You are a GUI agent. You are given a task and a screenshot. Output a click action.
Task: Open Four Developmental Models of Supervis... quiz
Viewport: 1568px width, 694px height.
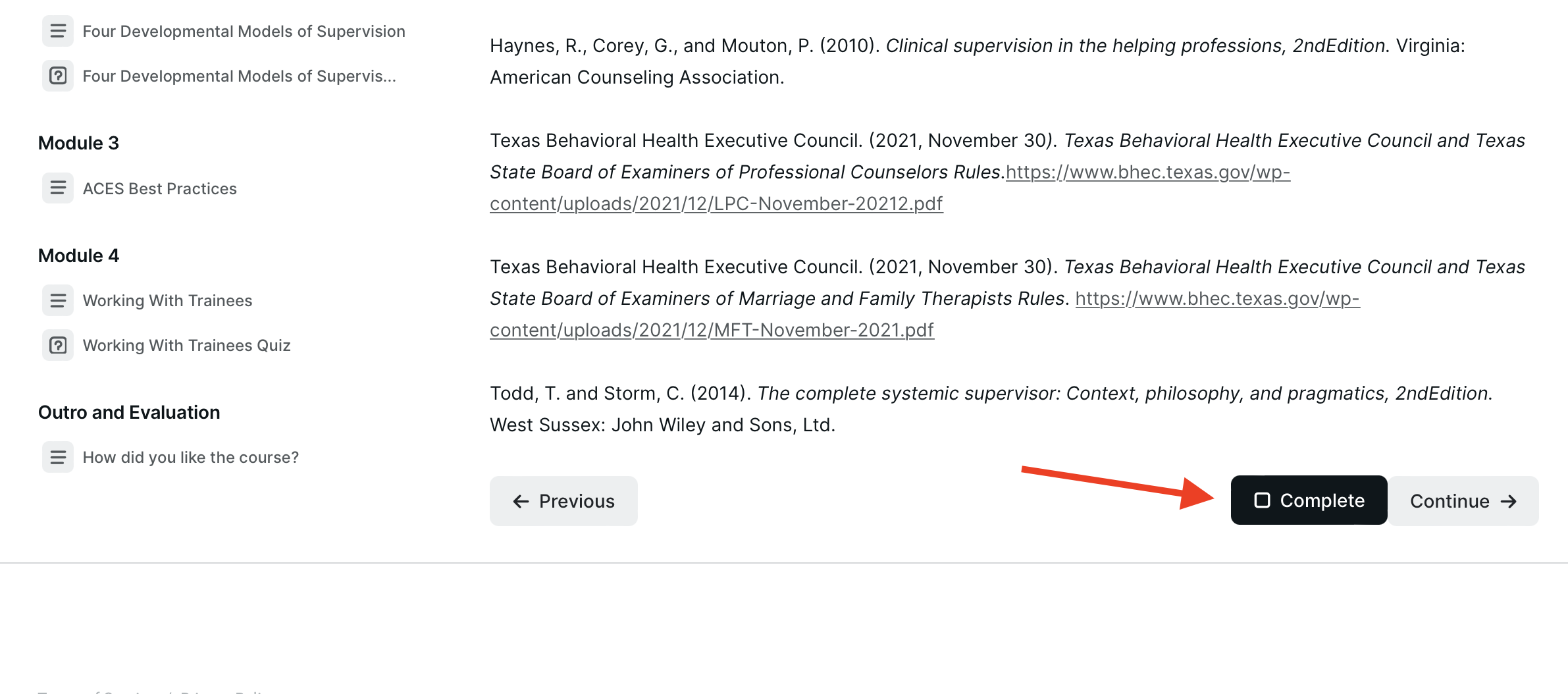239,76
